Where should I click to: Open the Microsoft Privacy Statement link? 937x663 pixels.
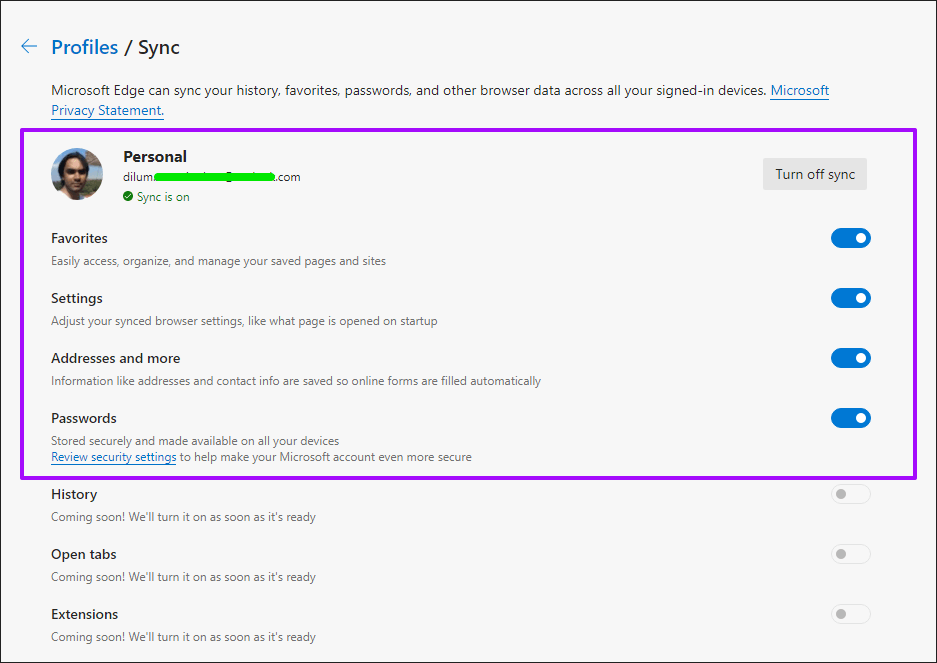[x=440, y=100]
